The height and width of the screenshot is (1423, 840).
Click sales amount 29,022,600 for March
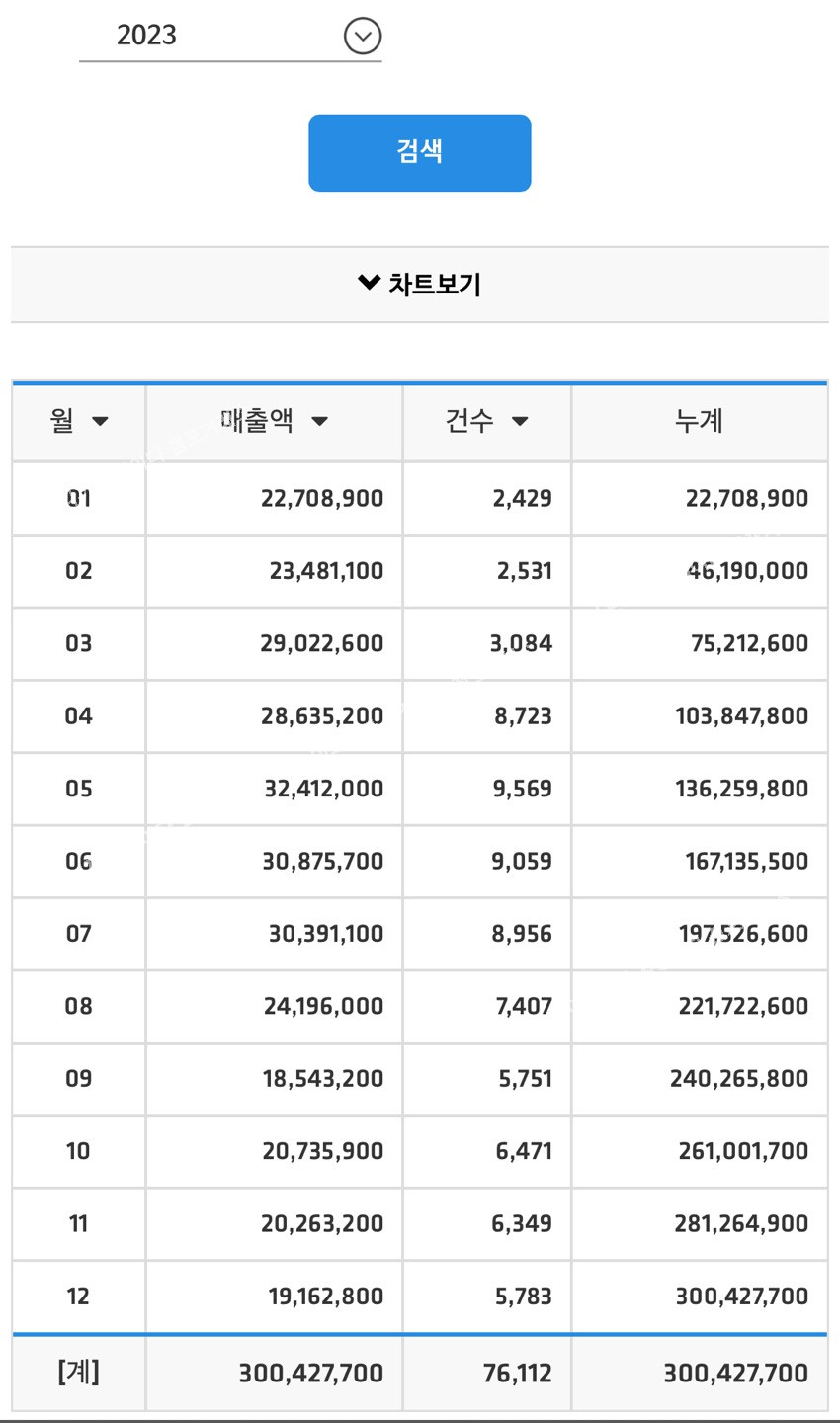(x=321, y=643)
